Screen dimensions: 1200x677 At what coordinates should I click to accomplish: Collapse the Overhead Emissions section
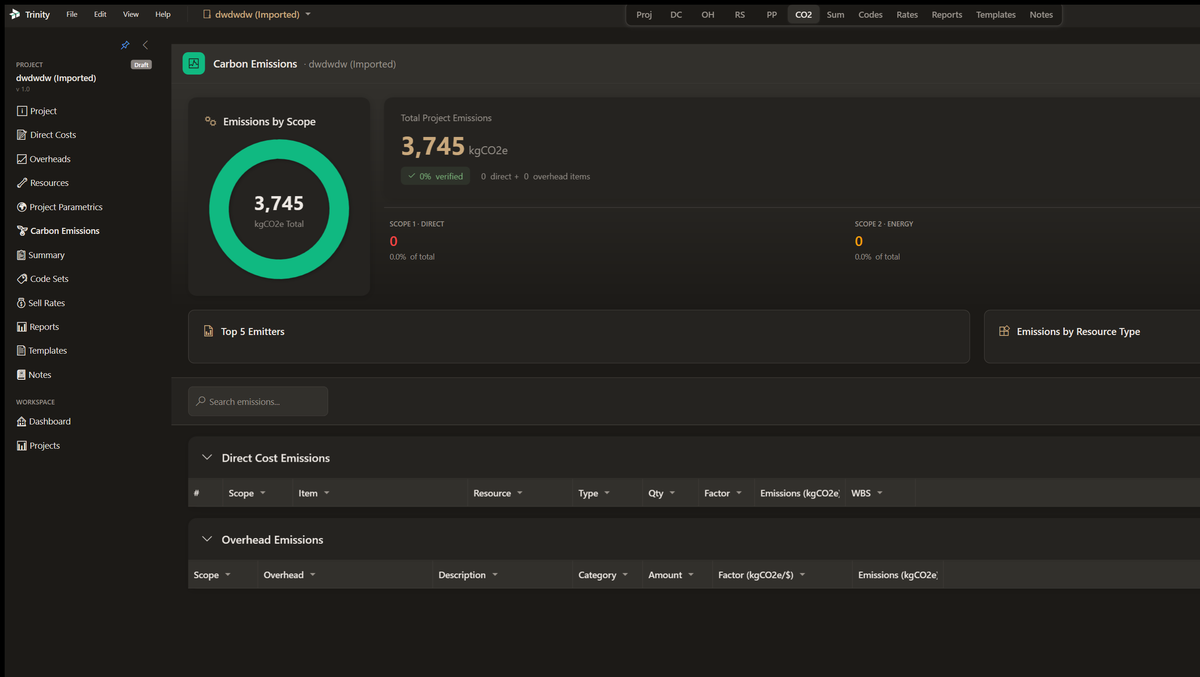point(207,540)
